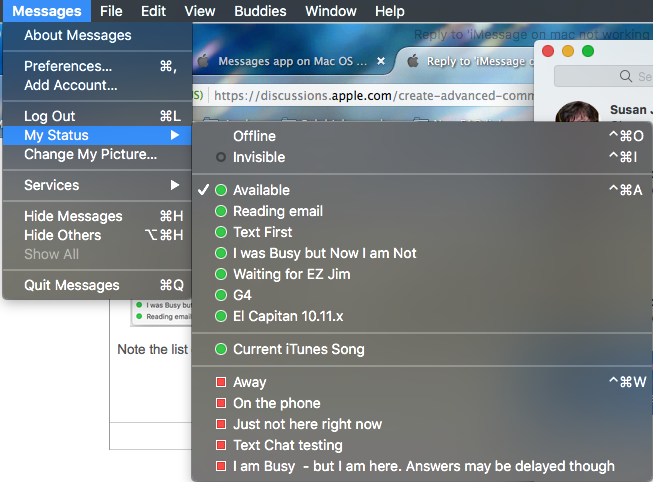The height and width of the screenshot is (482, 653).
Task: Open Susan's conversation avatar
Action: pyautogui.click(x=578, y=112)
